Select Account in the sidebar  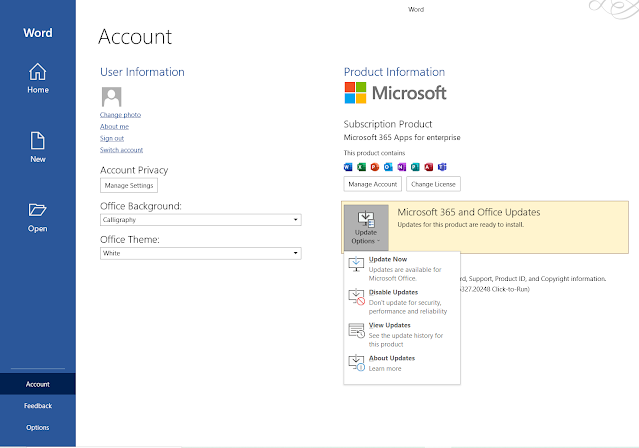tap(37, 384)
